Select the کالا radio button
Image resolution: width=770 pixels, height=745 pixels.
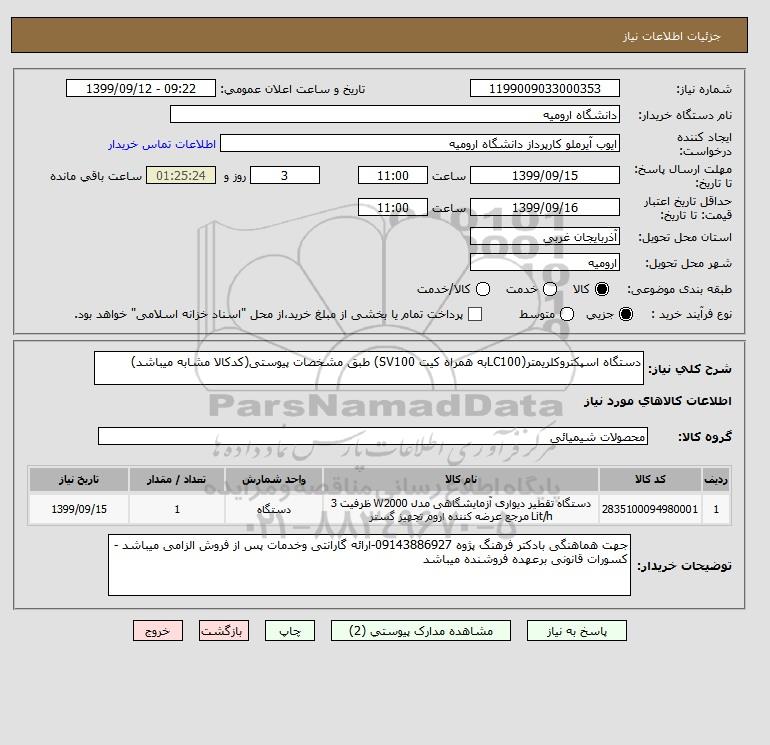pos(602,289)
